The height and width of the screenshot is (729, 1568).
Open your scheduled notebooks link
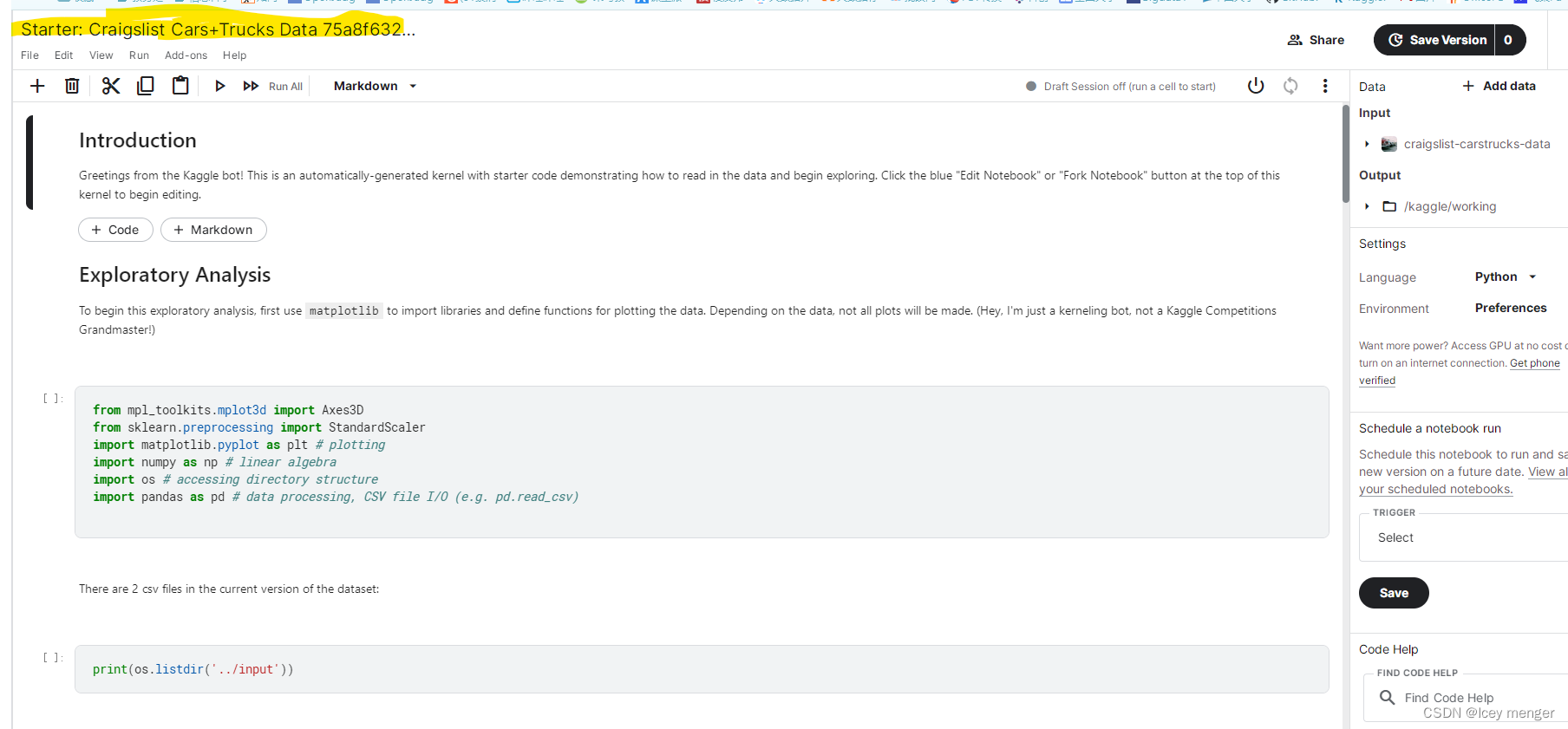coord(1435,489)
